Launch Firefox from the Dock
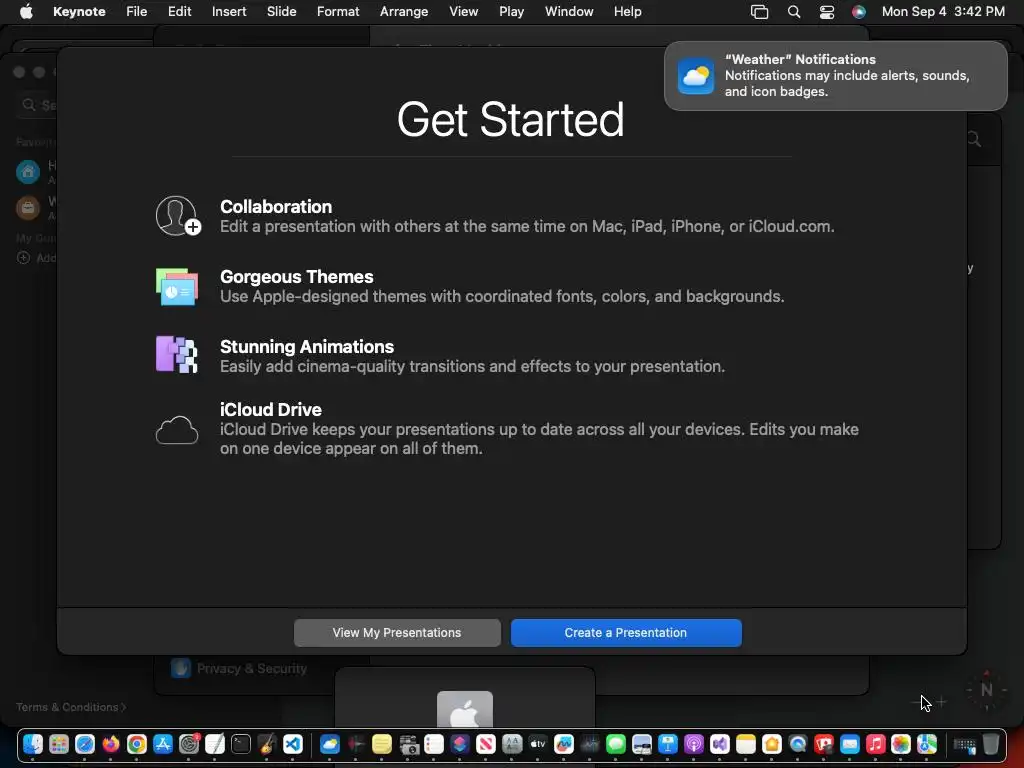Viewport: 1024px width, 768px height. (111, 744)
